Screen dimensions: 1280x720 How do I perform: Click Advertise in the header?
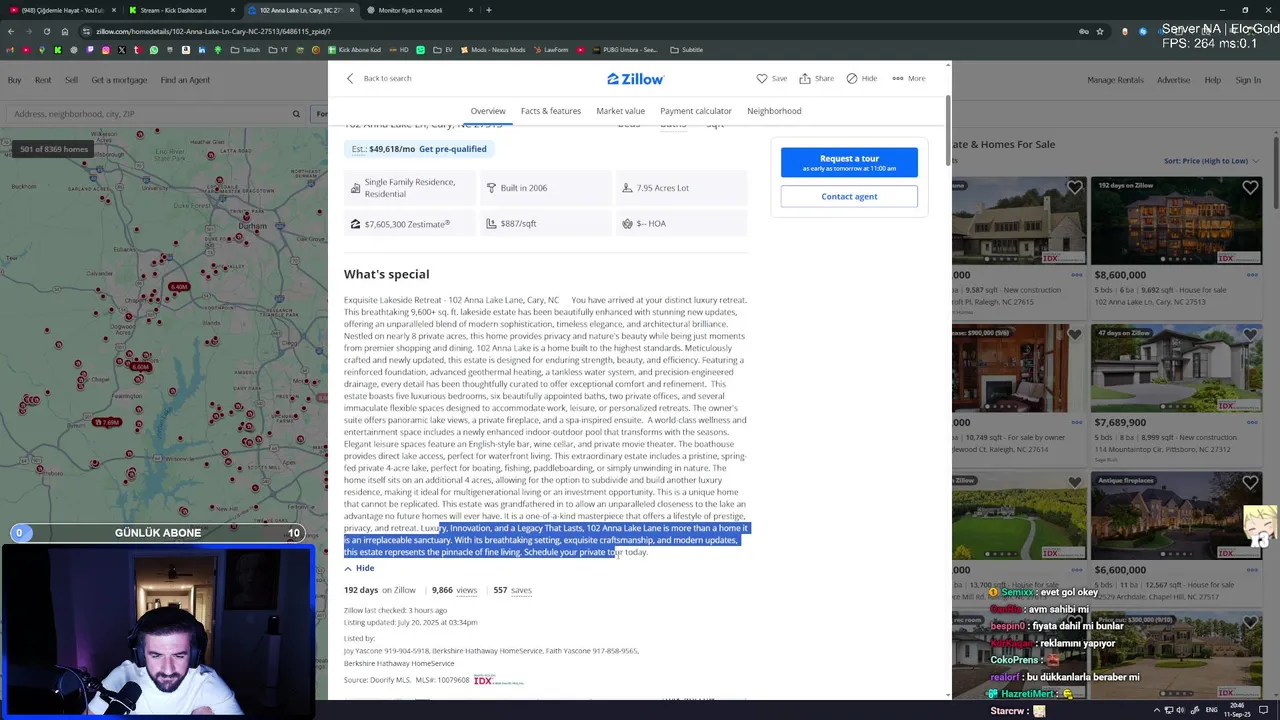[1173, 80]
